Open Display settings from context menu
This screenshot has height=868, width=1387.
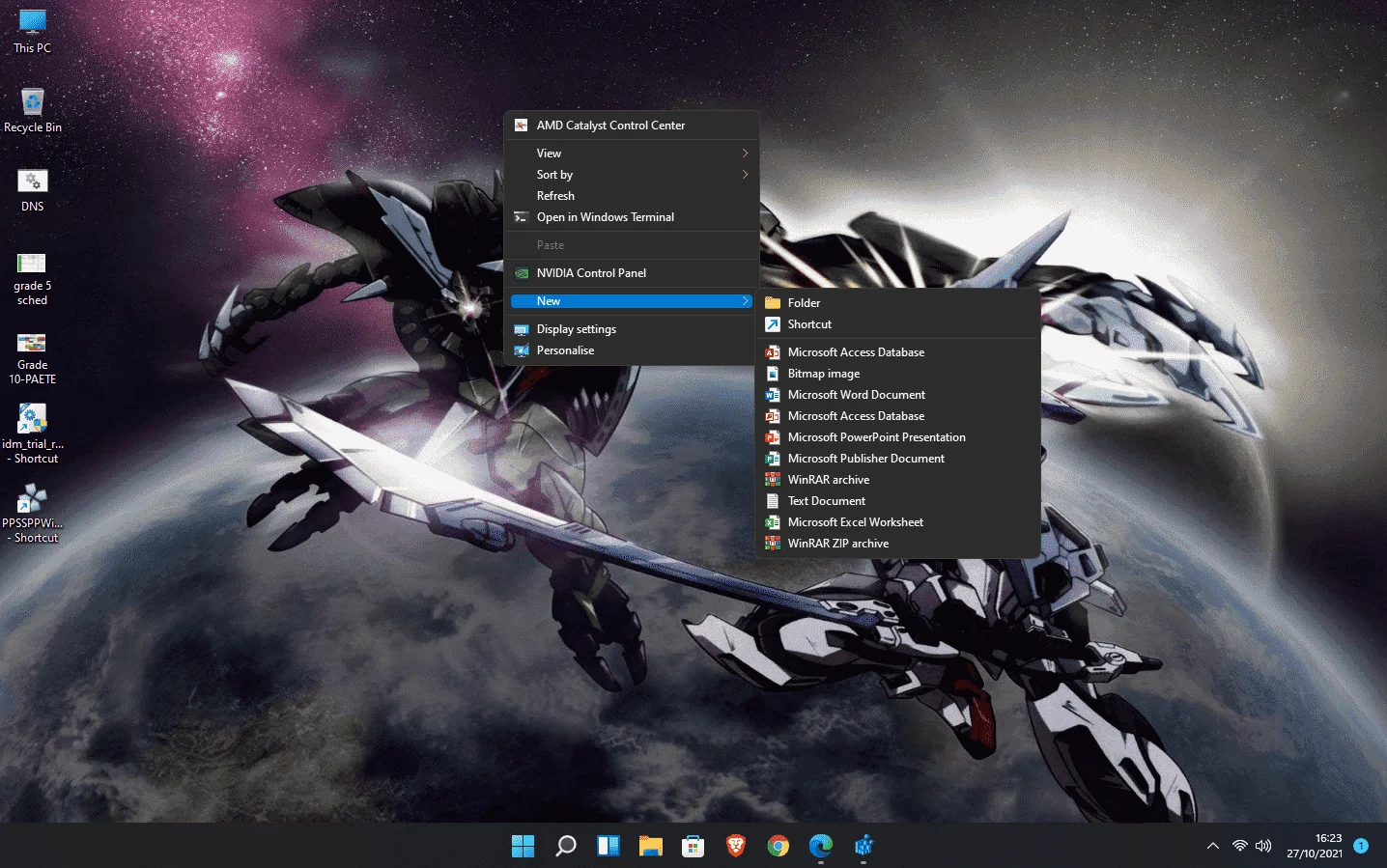(632, 329)
